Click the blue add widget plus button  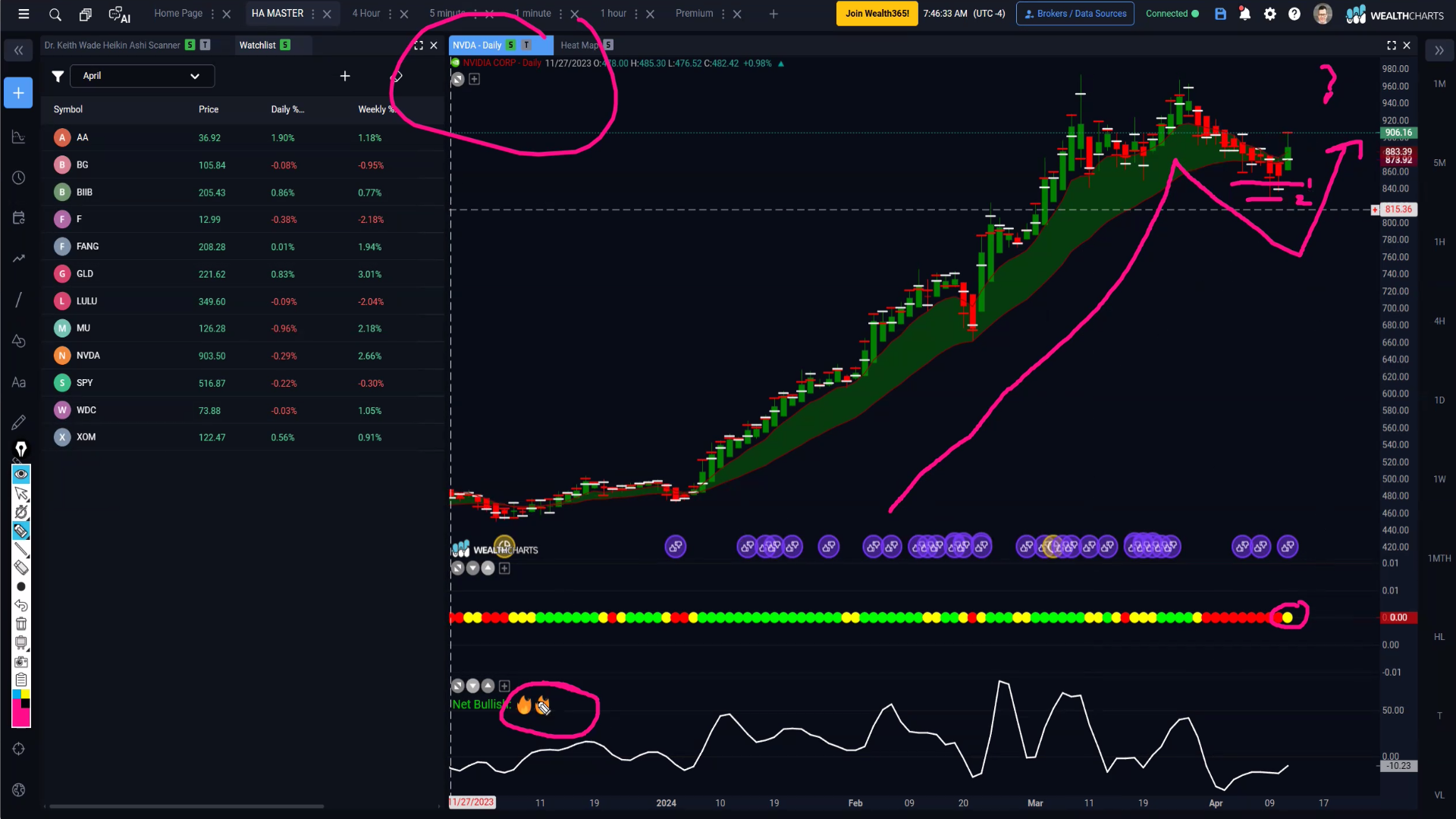tap(18, 93)
